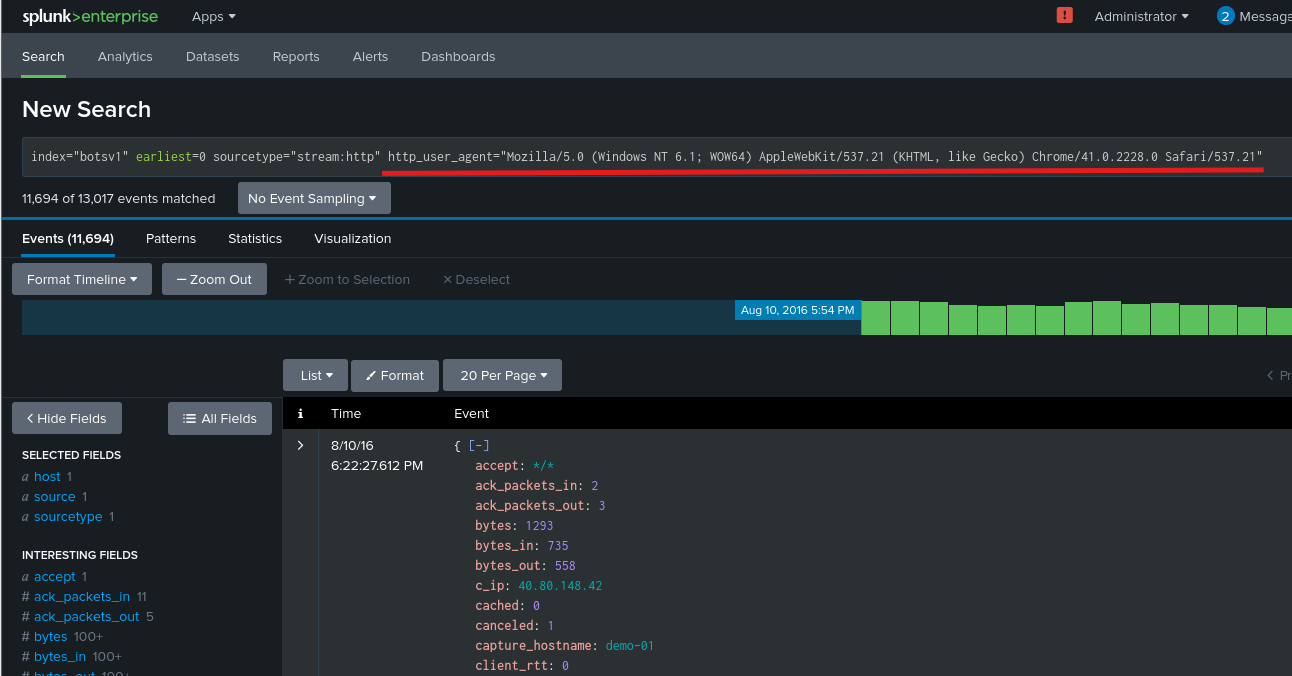Click the first green timeline bar
The image size is (1292, 676).
[x=875, y=318]
